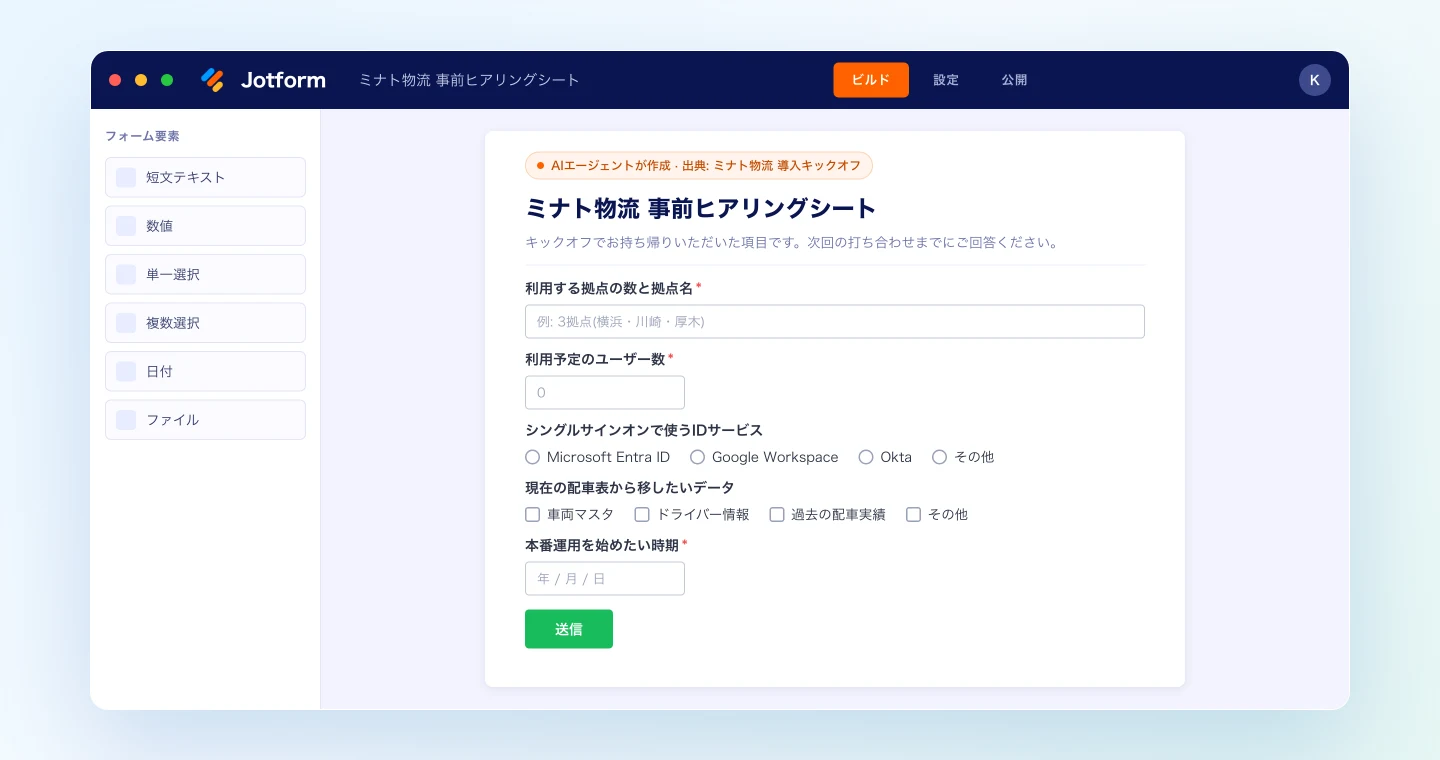Click the Jotform logo icon
This screenshot has height=760, width=1440.
(212, 80)
